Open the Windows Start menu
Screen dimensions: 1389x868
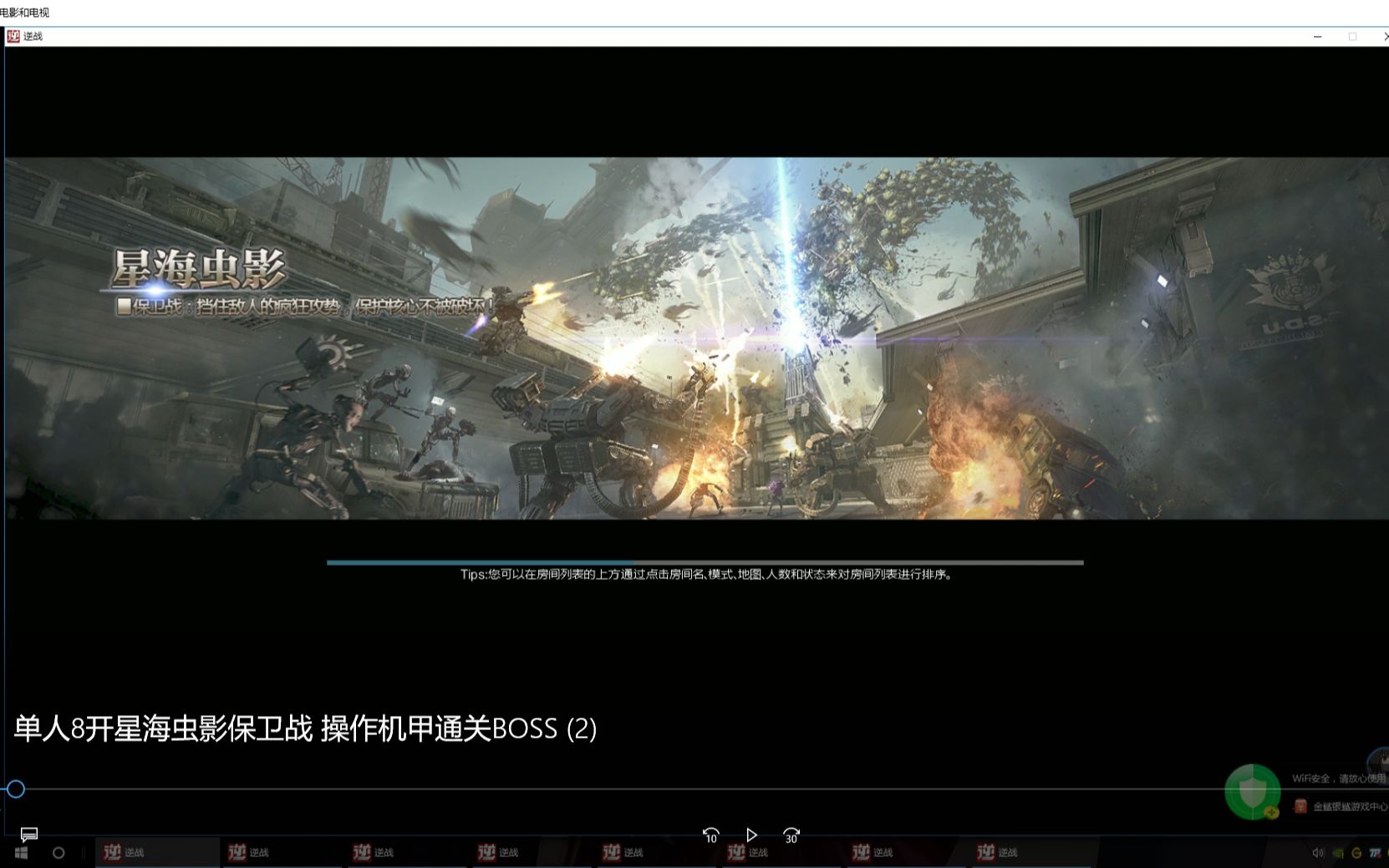coord(21,853)
